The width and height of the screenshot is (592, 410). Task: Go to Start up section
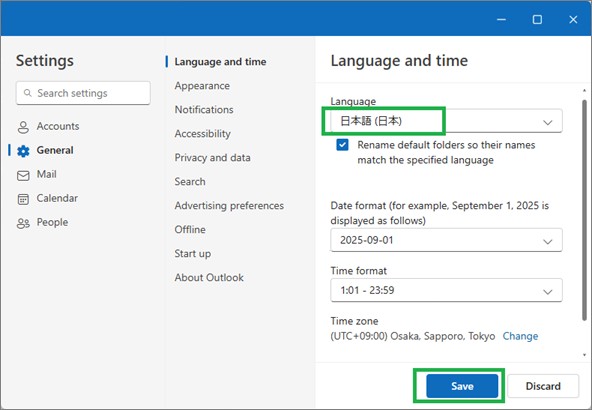[x=193, y=254]
